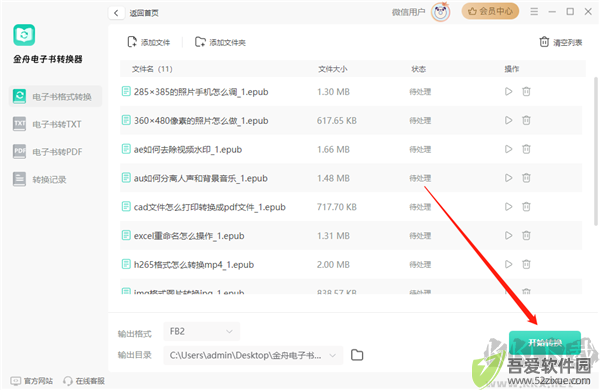Select file cad文件怎么打印转换成pdf文件_1.epub
The width and height of the screenshot is (600, 390).
(x=210, y=207)
